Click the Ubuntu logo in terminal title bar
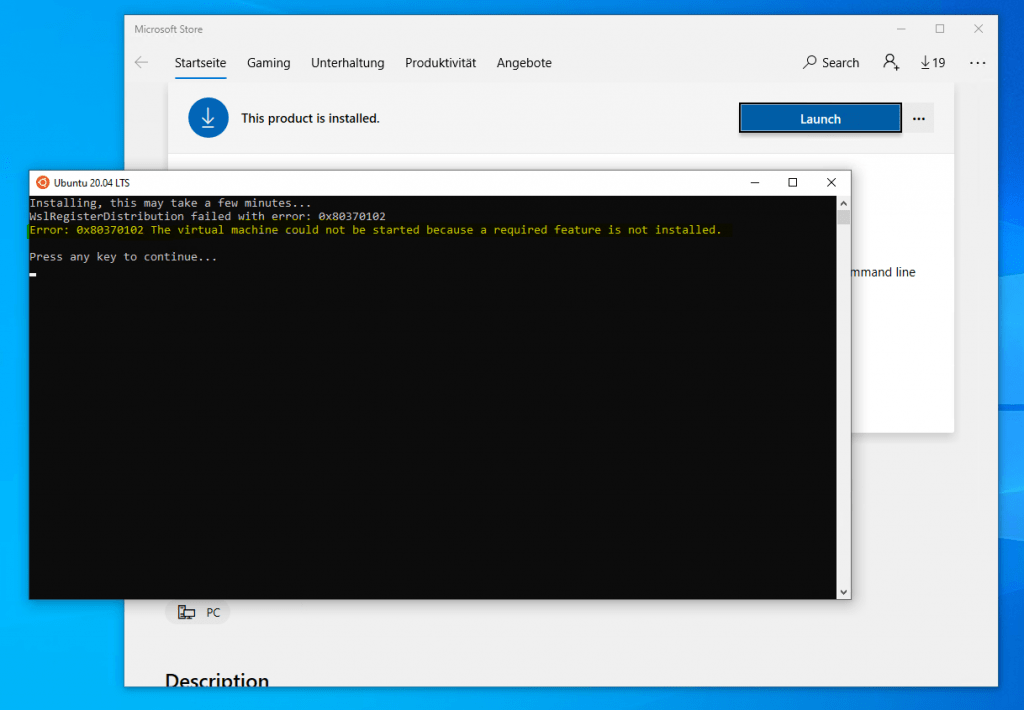1024x710 pixels. (43, 183)
